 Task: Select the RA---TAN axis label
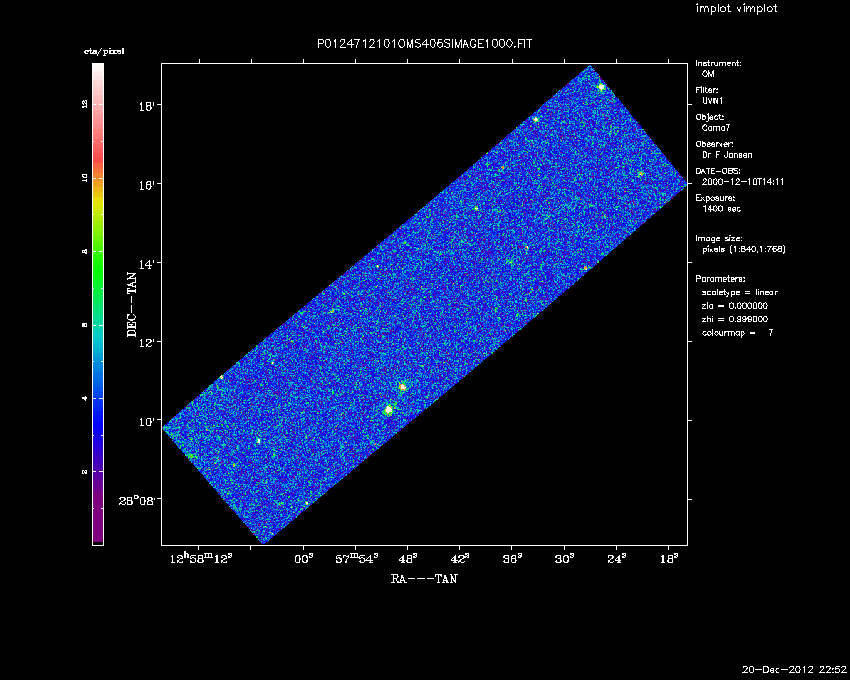click(424, 578)
